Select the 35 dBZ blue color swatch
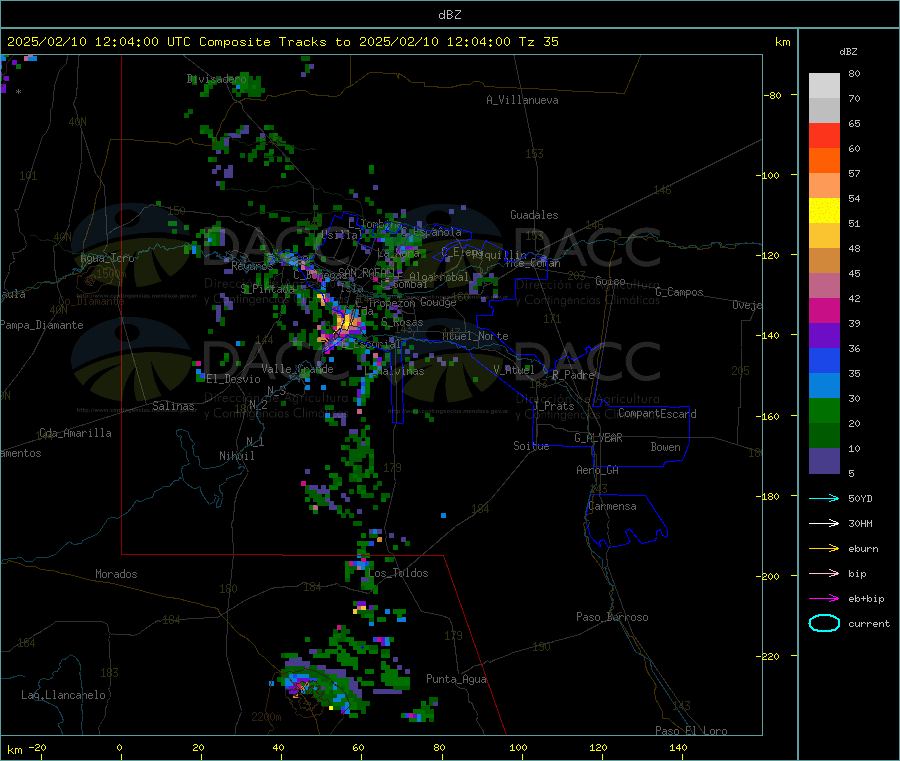The height and width of the screenshot is (761, 900). click(x=824, y=360)
